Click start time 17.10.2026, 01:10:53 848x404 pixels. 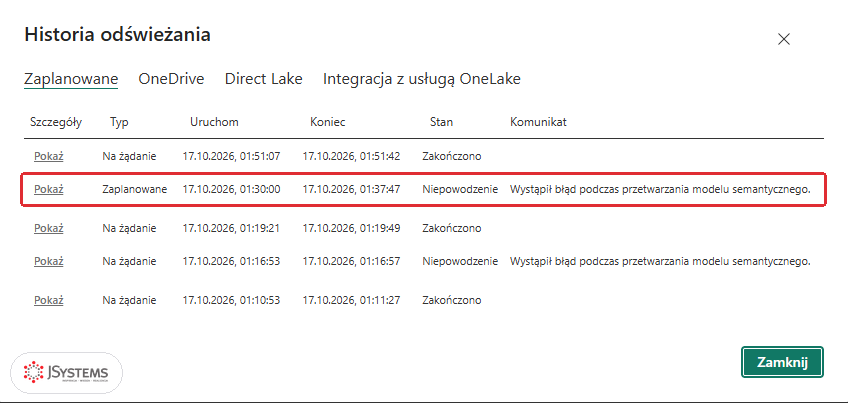click(x=231, y=300)
